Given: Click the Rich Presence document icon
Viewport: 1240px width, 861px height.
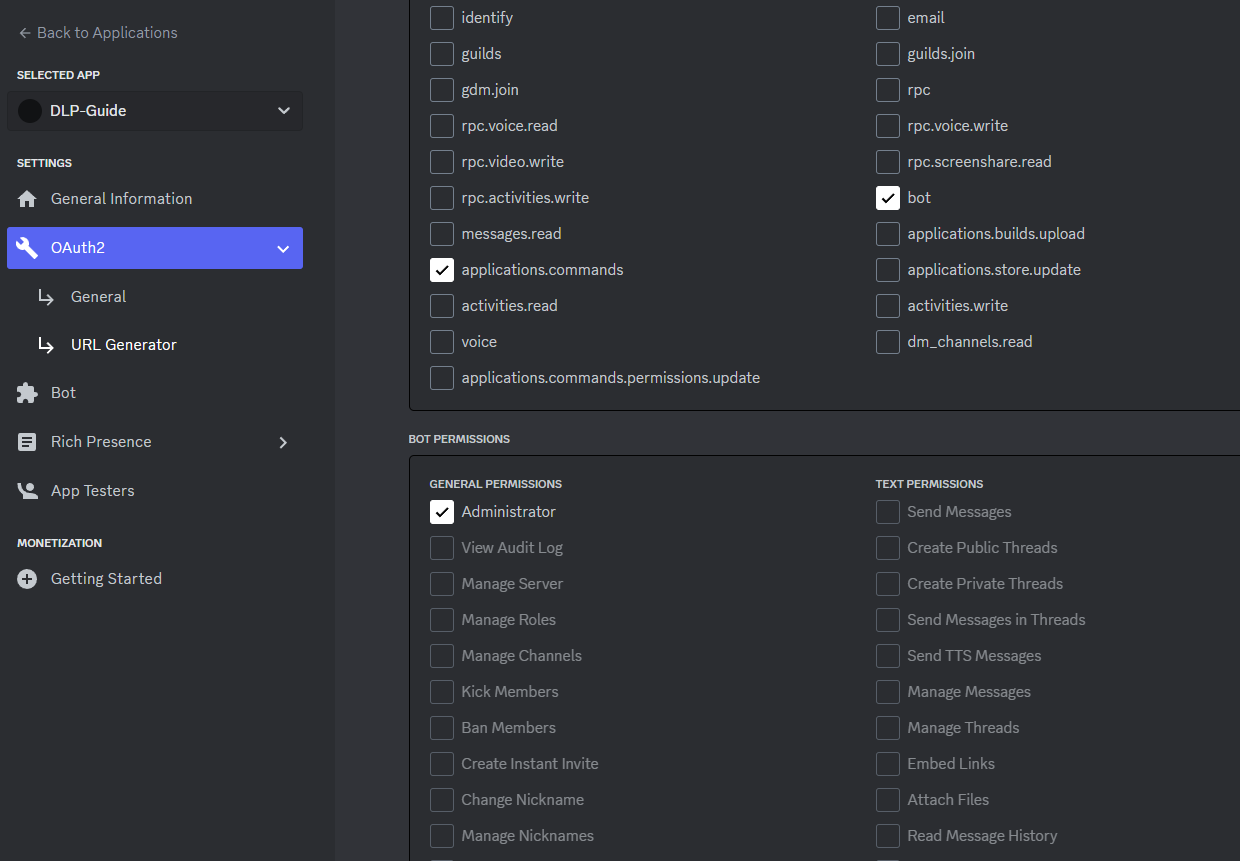Looking at the screenshot, I should tap(27, 442).
